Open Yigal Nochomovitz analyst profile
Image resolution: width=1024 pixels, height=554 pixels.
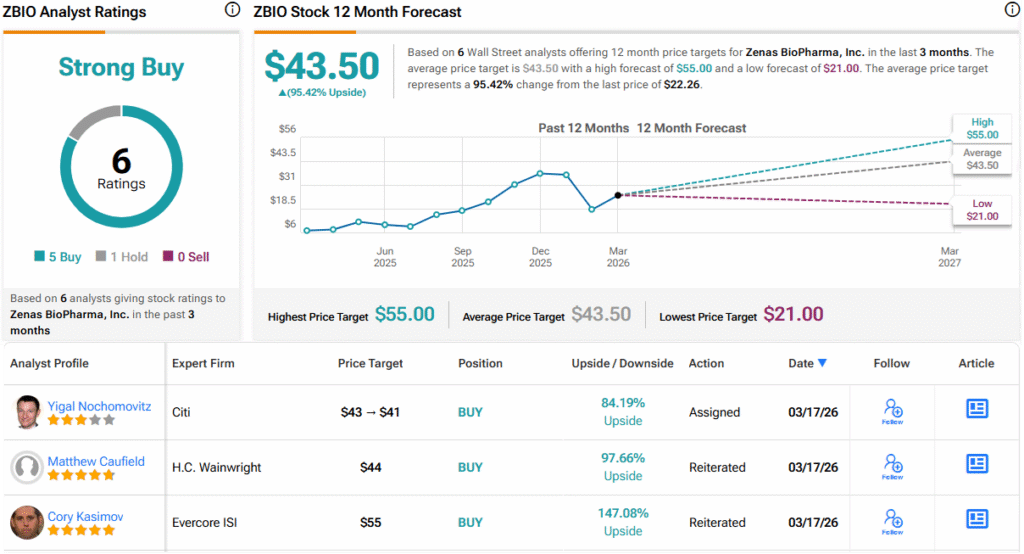click(x=97, y=405)
